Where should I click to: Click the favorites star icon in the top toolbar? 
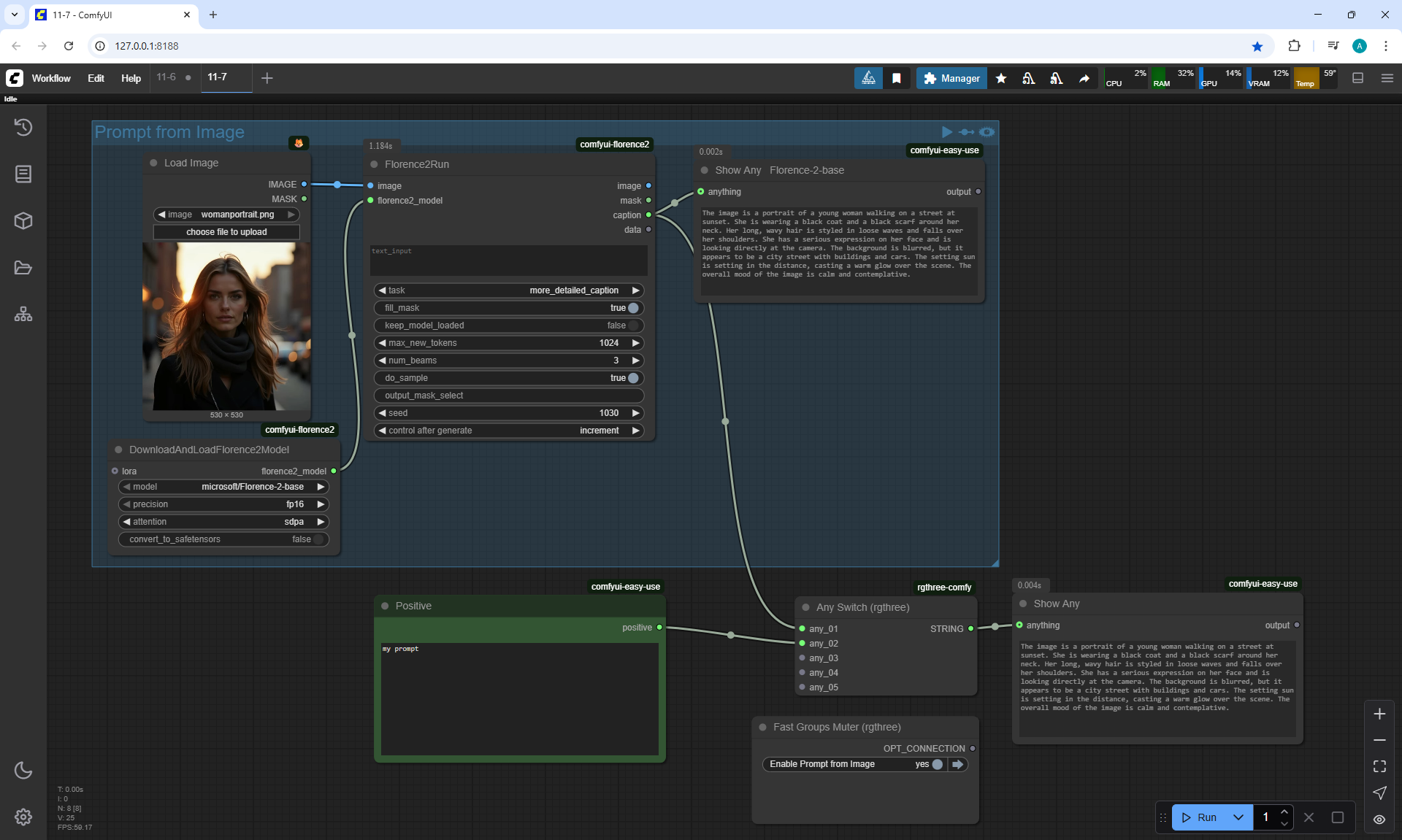pyautogui.click(x=1001, y=78)
